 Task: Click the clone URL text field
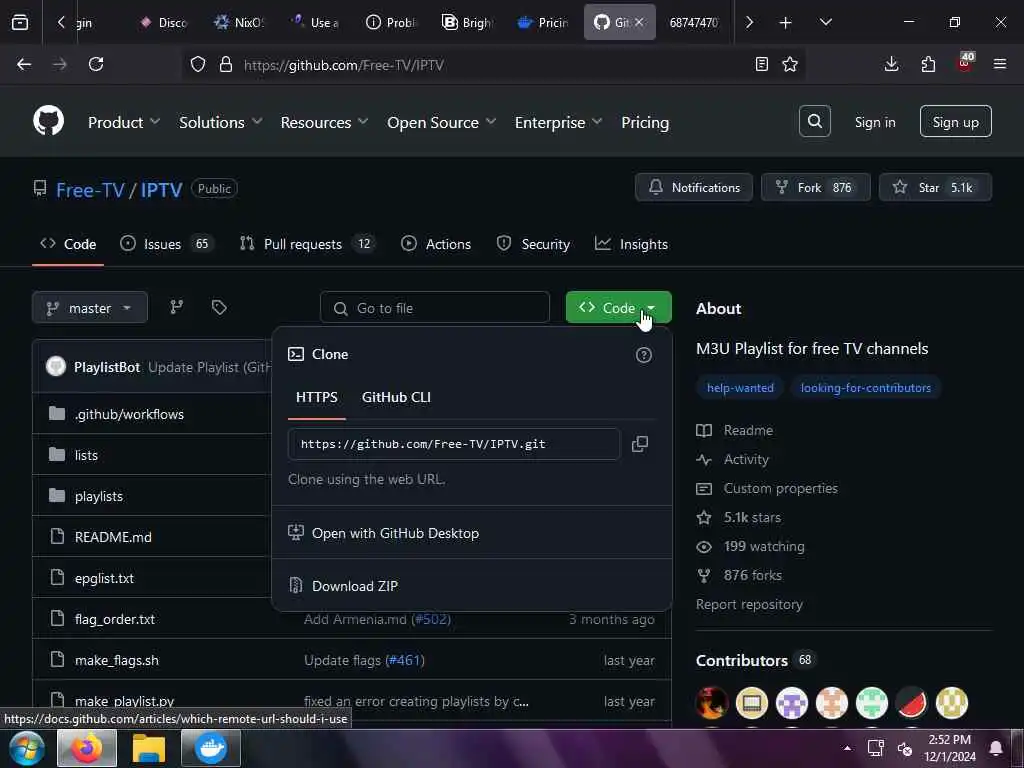(x=453, y=444)
